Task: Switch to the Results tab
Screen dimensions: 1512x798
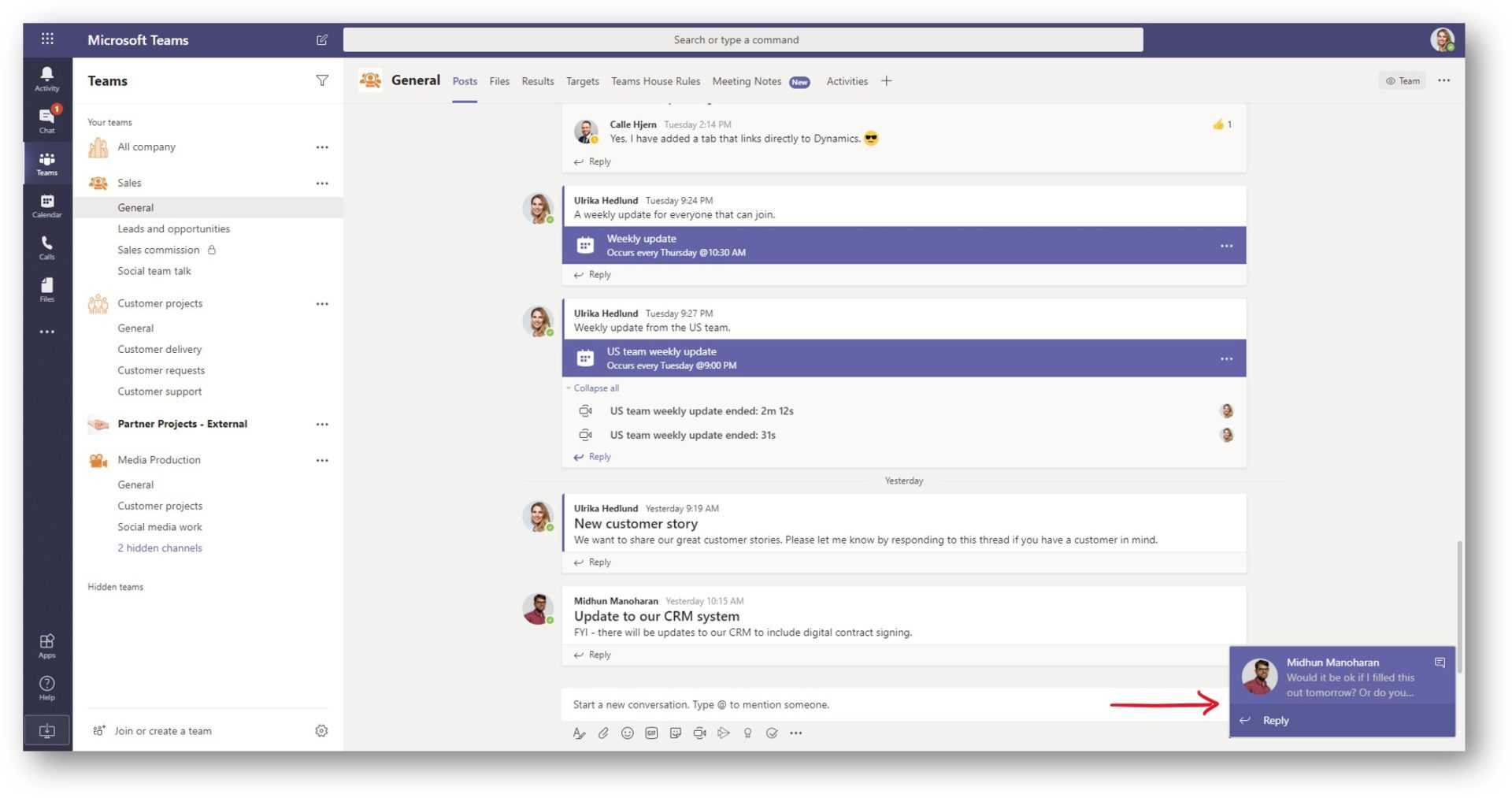Action: pyautogui.click(x=538, y=81)
